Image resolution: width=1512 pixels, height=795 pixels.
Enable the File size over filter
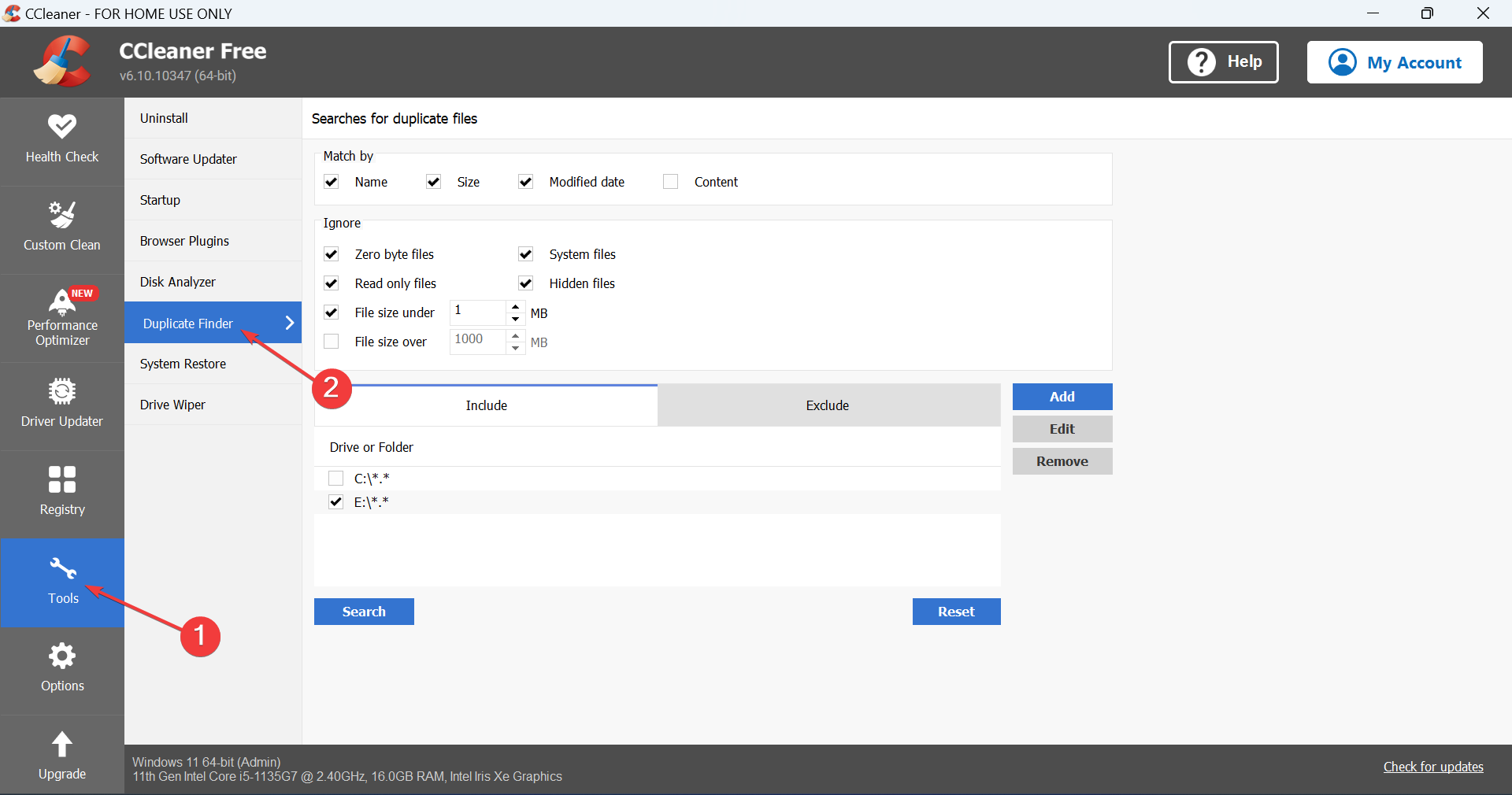coord(331,342)
